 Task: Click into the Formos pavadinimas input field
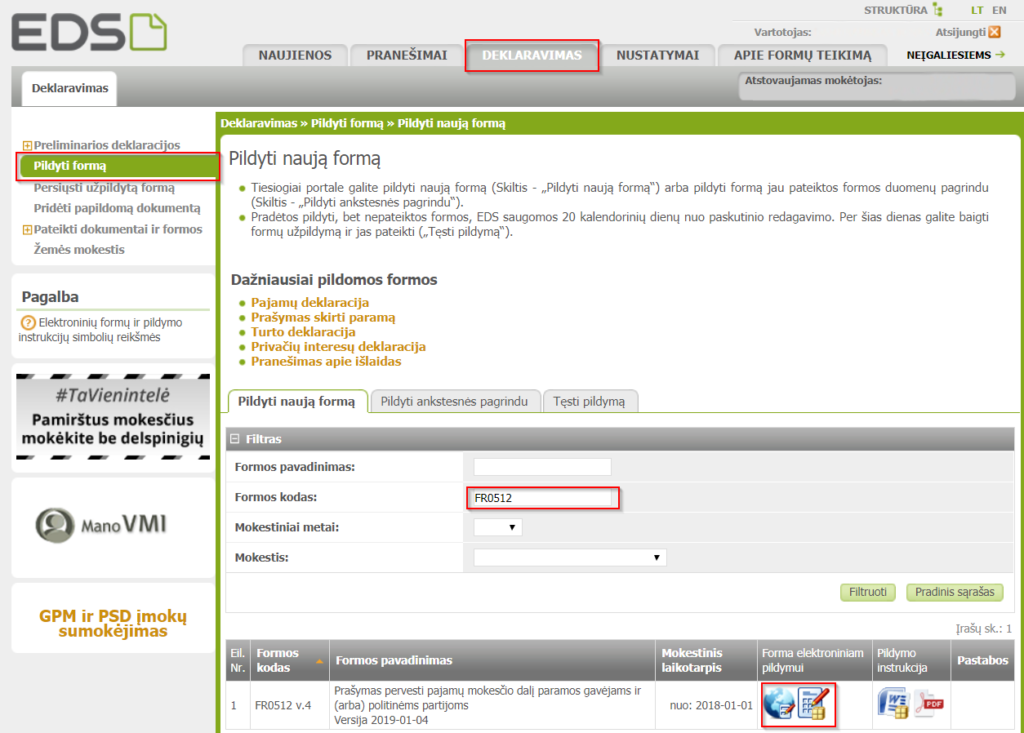point(542,467)
